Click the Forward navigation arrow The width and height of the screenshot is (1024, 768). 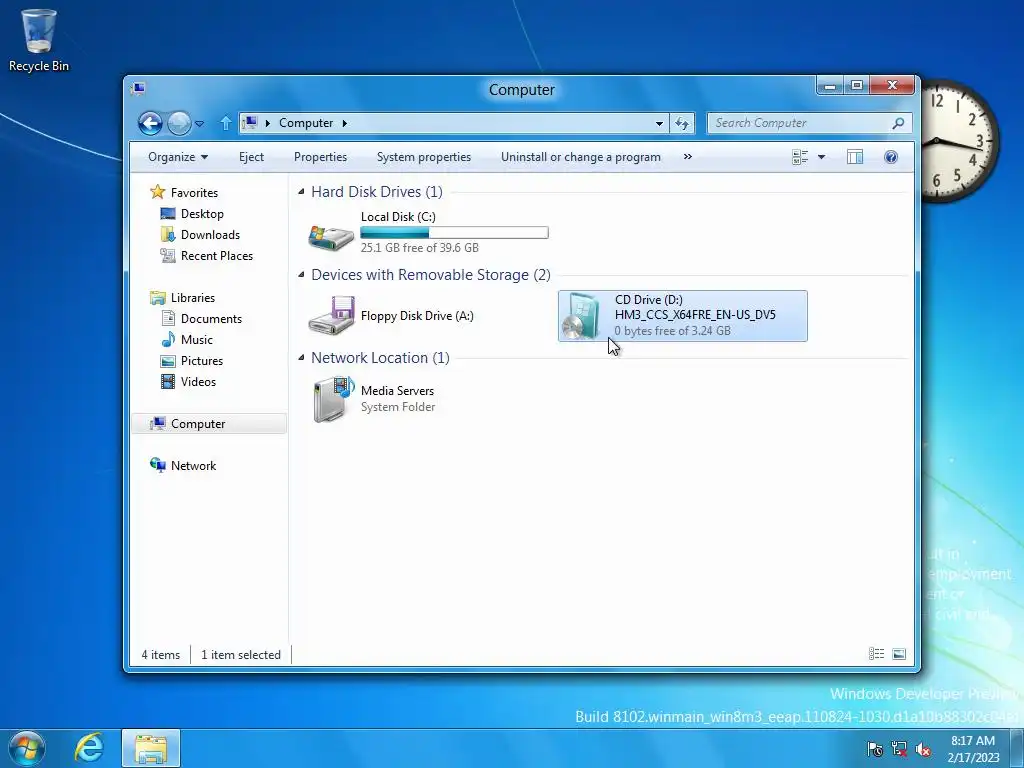coord(179,123)
